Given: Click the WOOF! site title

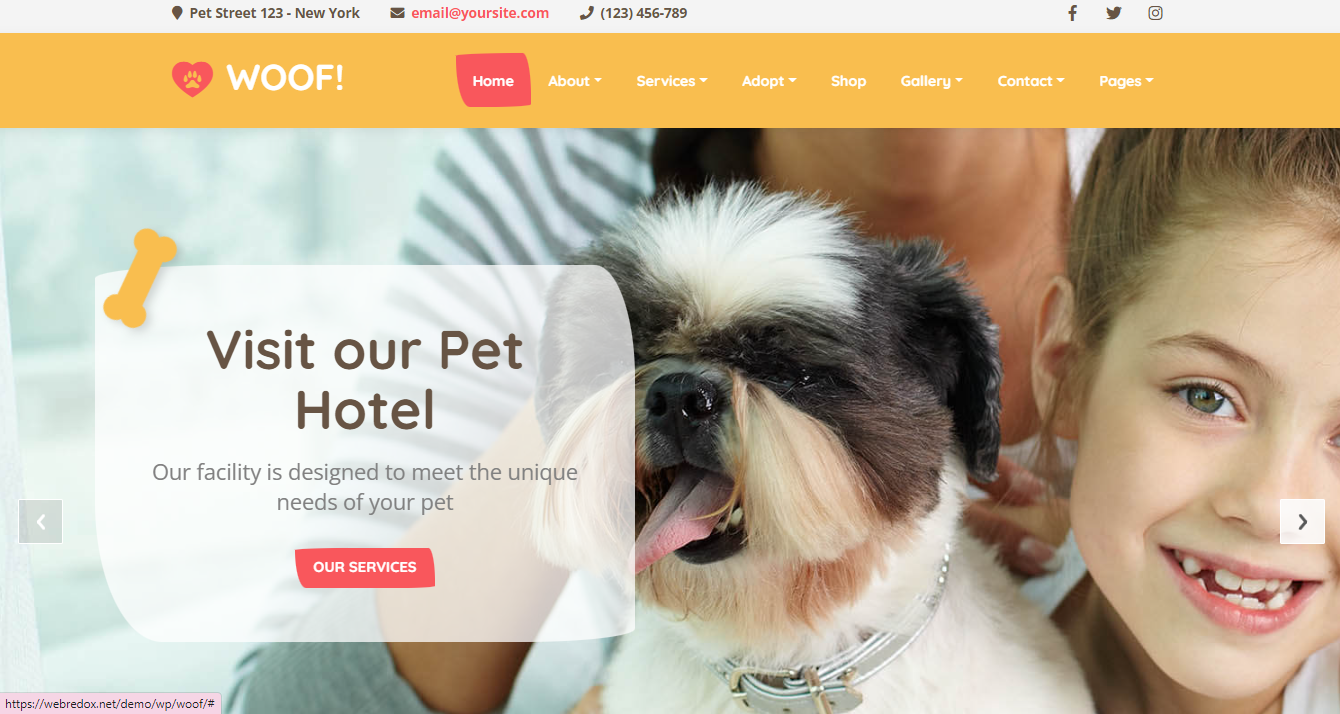Looking at the screenshot, I should click(285, 78).
